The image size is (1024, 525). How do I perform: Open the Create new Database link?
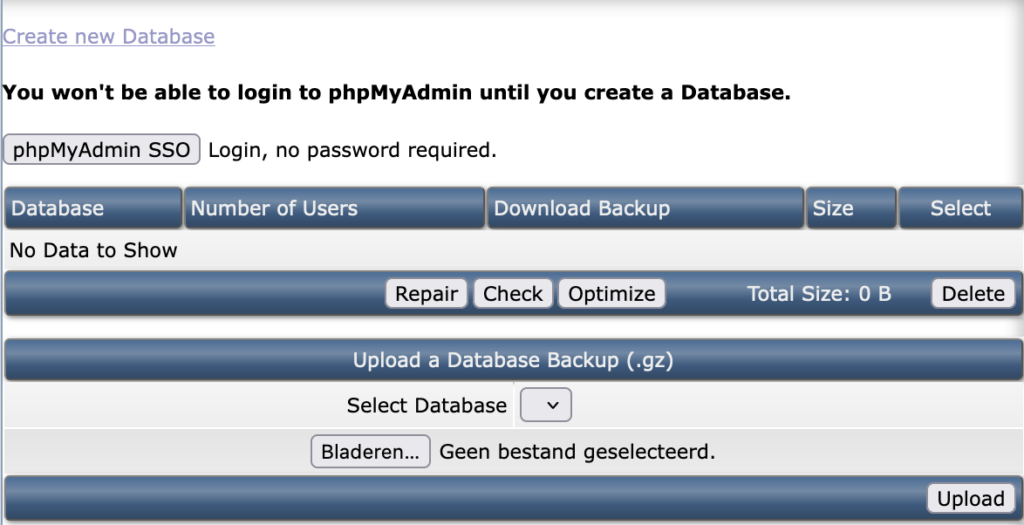108,37
